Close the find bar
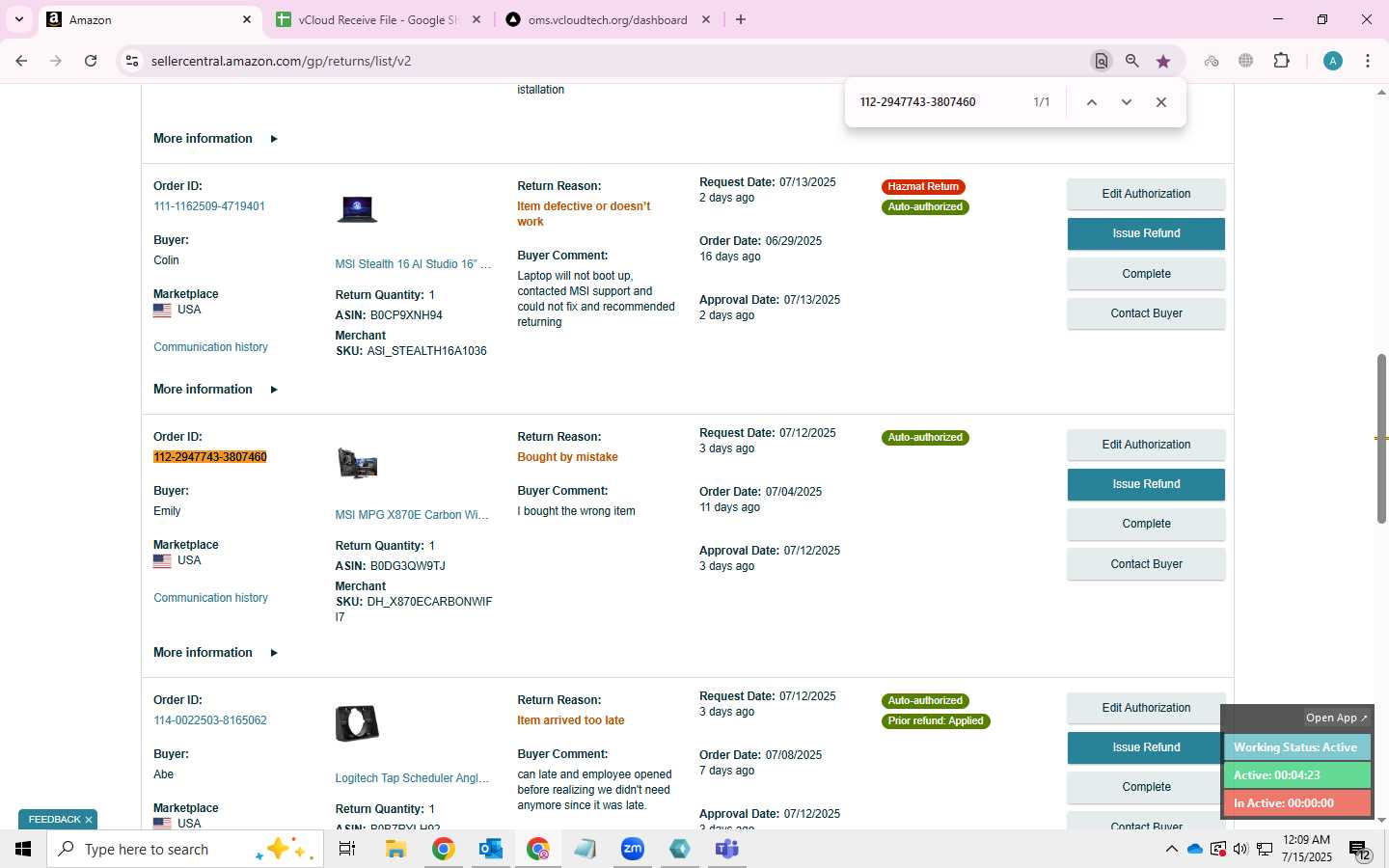 pos(1161,102)
